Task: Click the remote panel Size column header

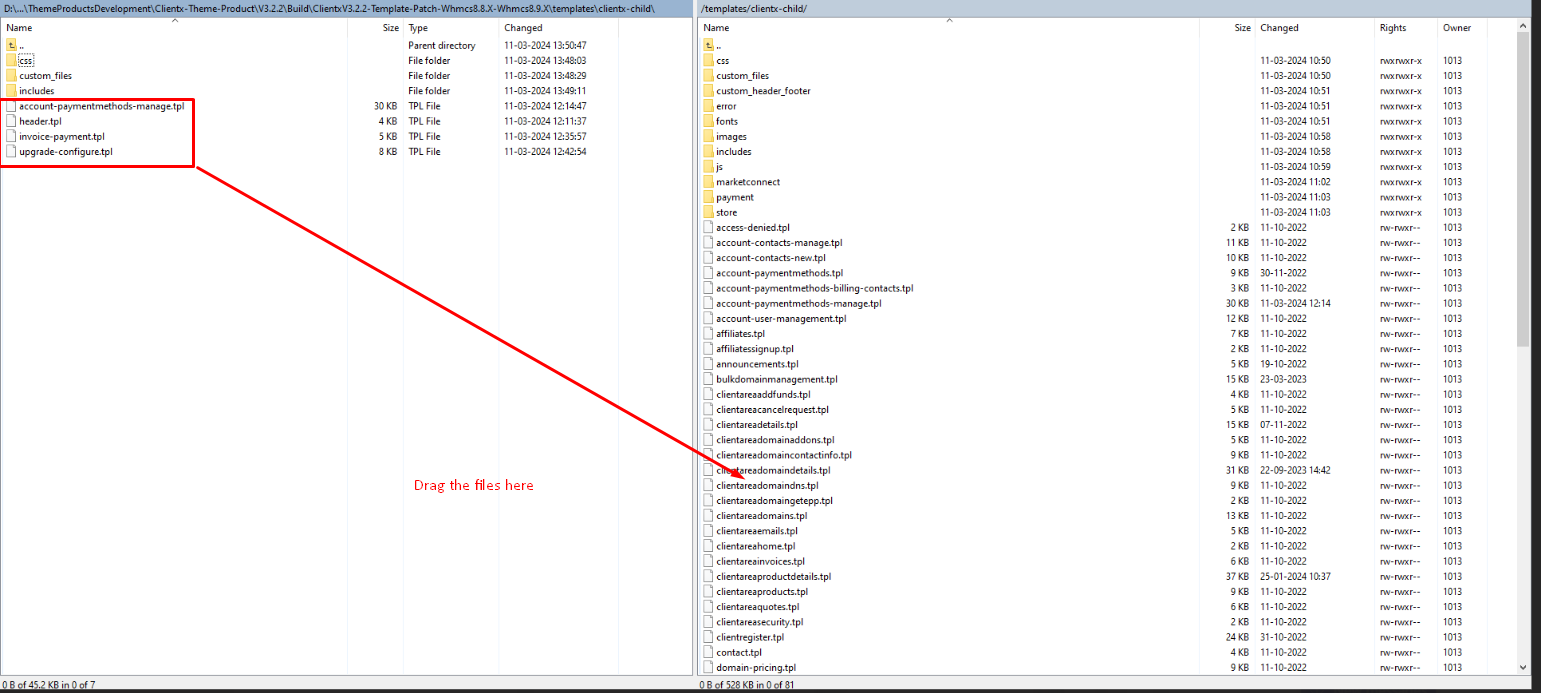Action: point(1242,28)
